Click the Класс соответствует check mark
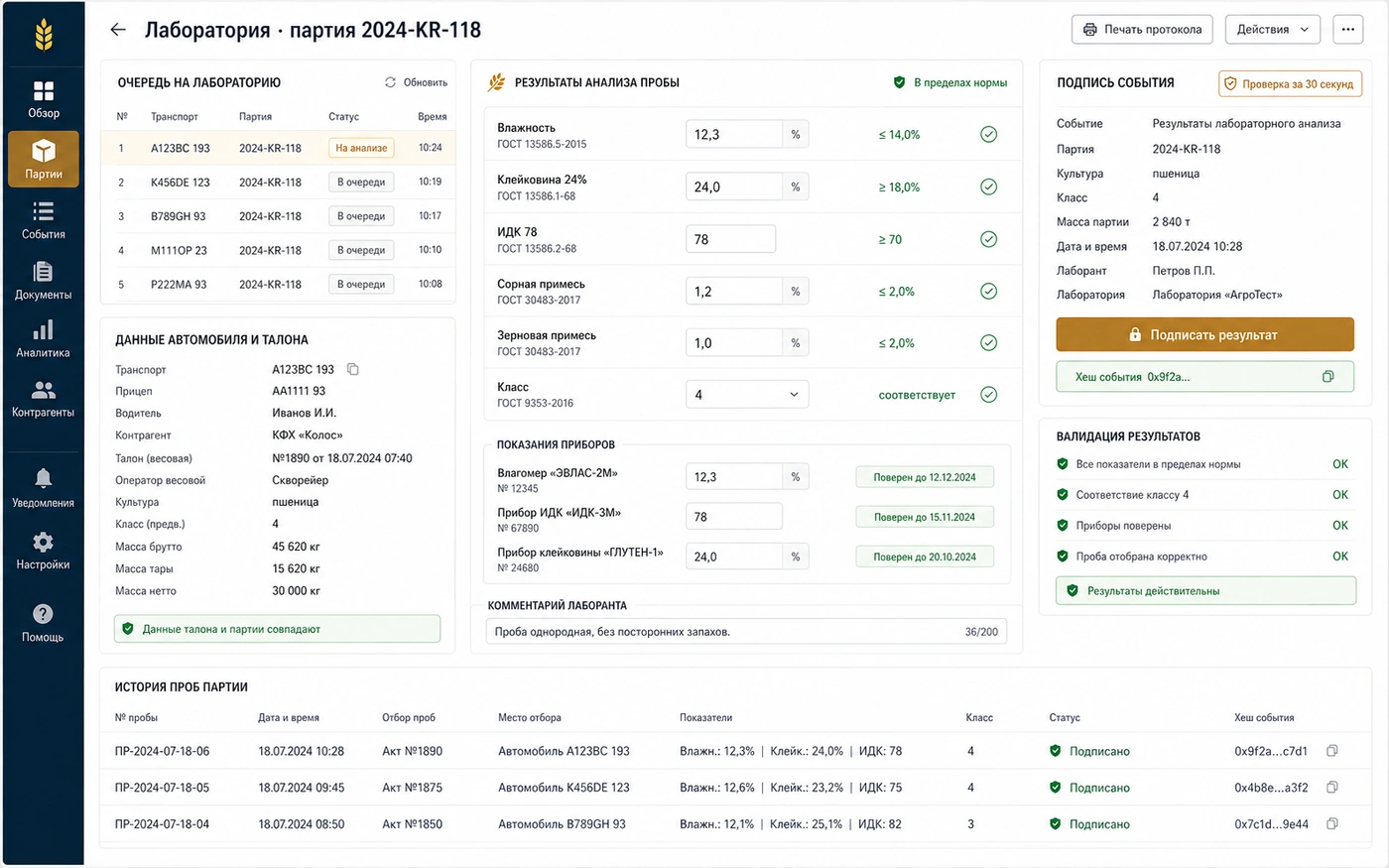The image size is (1389, 868). tap(988, 395)
